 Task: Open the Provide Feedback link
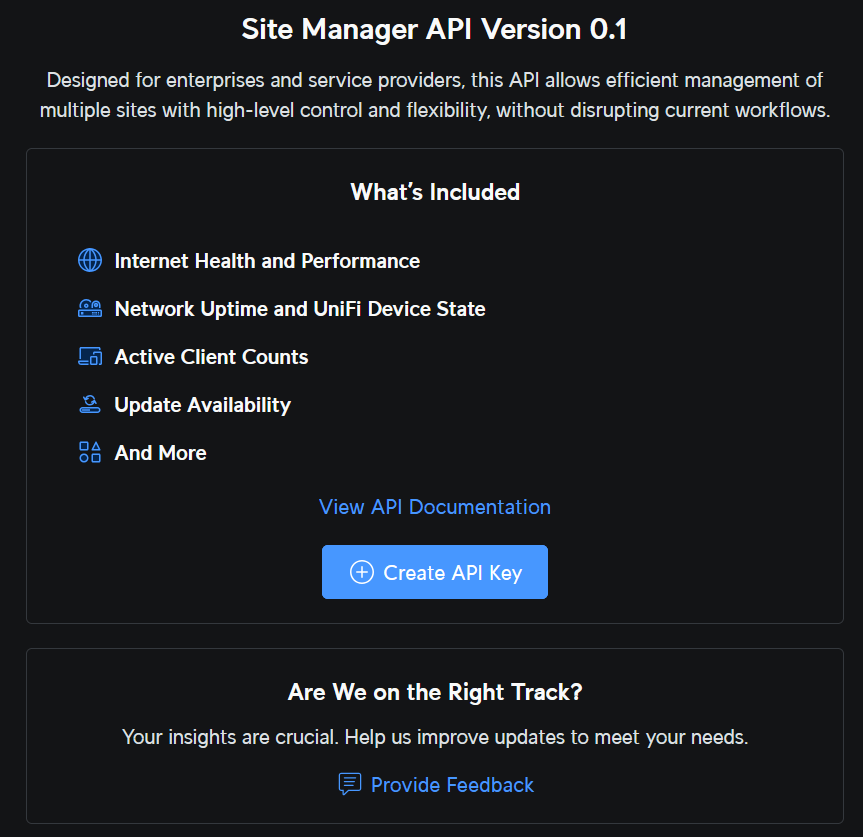[451, 784]
